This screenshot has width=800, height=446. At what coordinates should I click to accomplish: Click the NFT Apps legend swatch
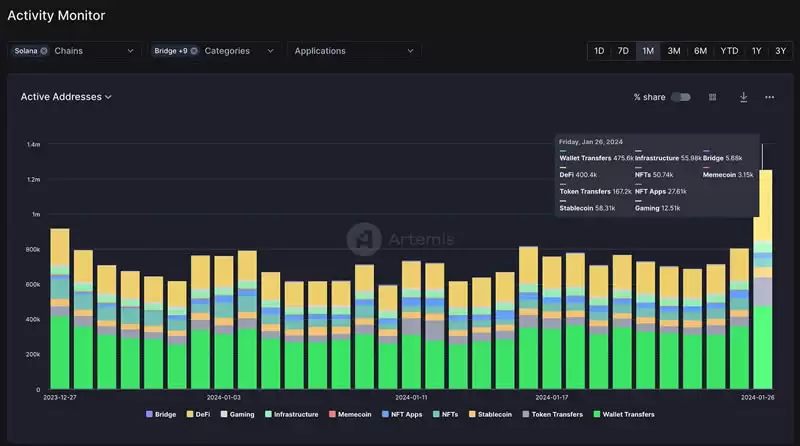click(385, 414)
